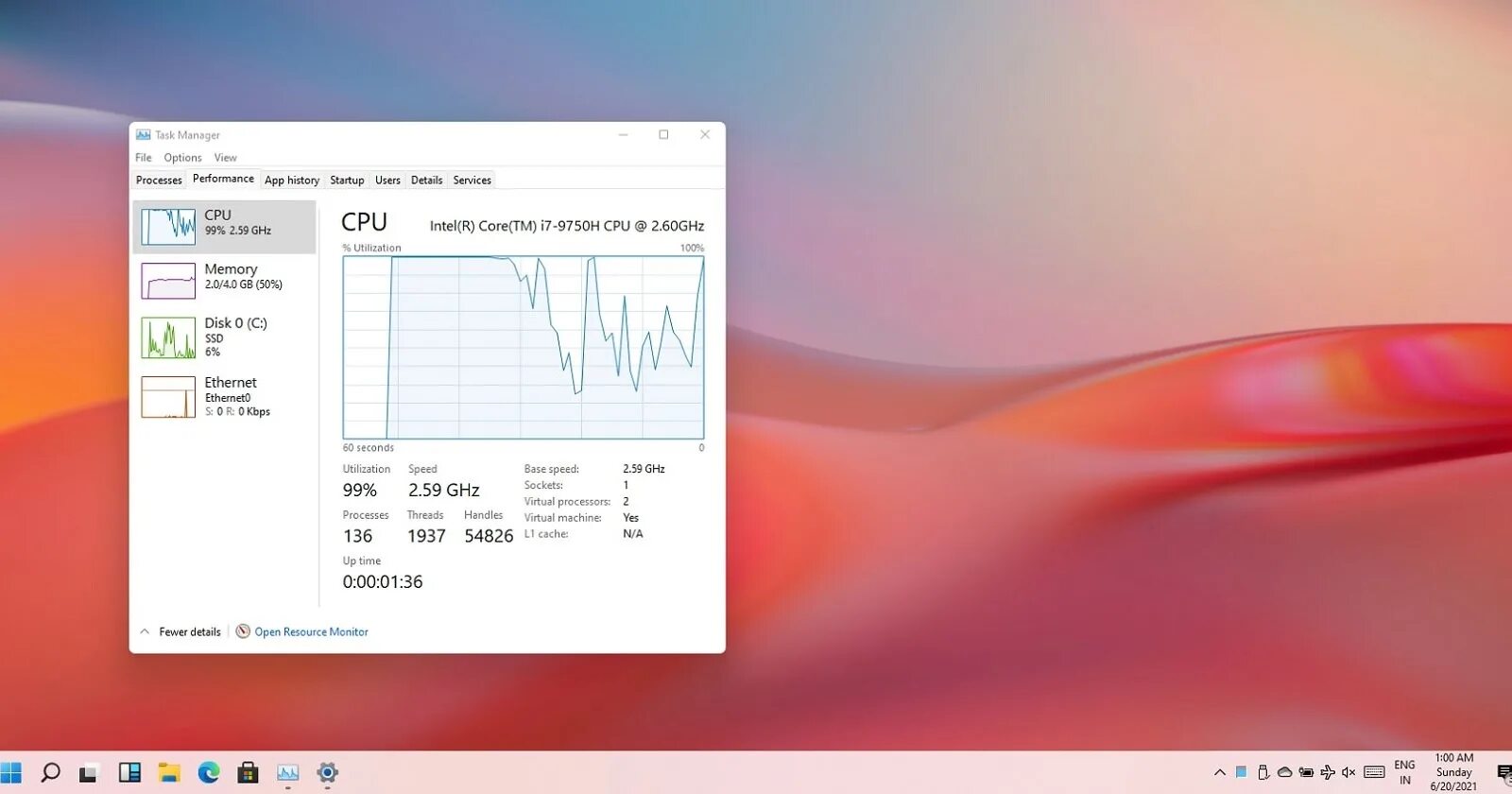Open the View menu in Task Manager
Image resolution: width=1512 pixels, height=794 pixels.
(x=225, y=158)
